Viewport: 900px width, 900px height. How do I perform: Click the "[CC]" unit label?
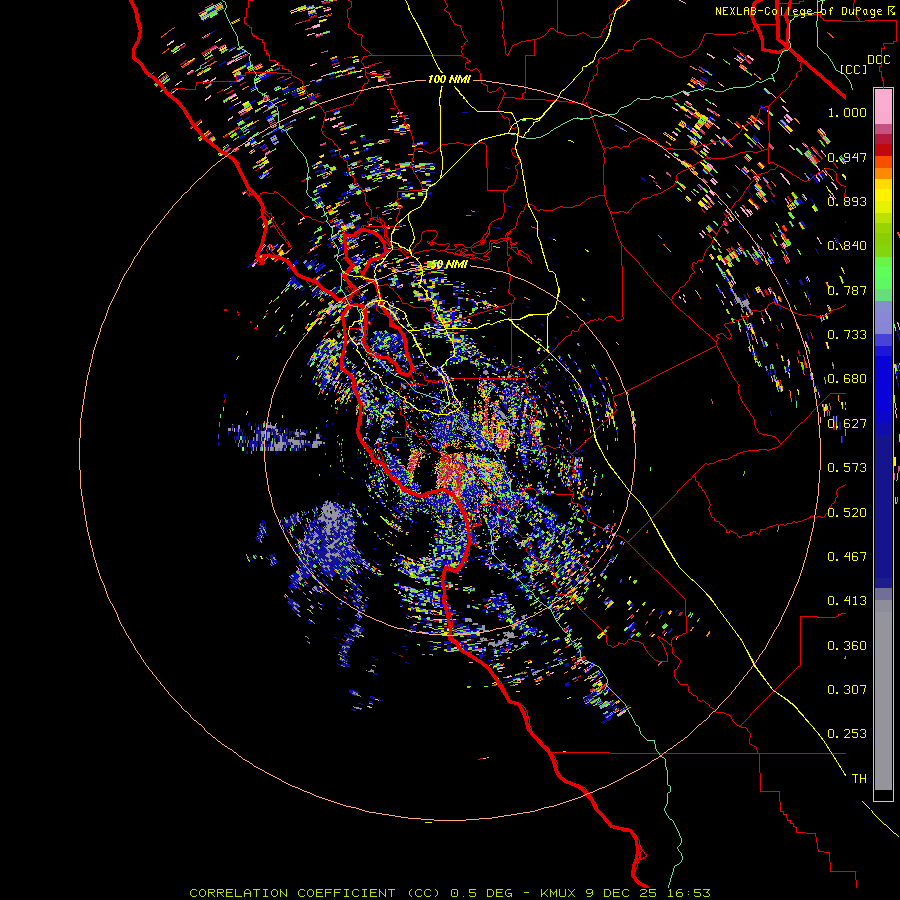point(854,69)
